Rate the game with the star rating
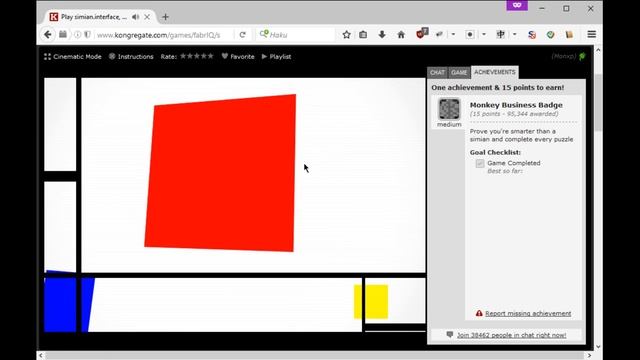640x360 pixels. (x=197, y=56)
